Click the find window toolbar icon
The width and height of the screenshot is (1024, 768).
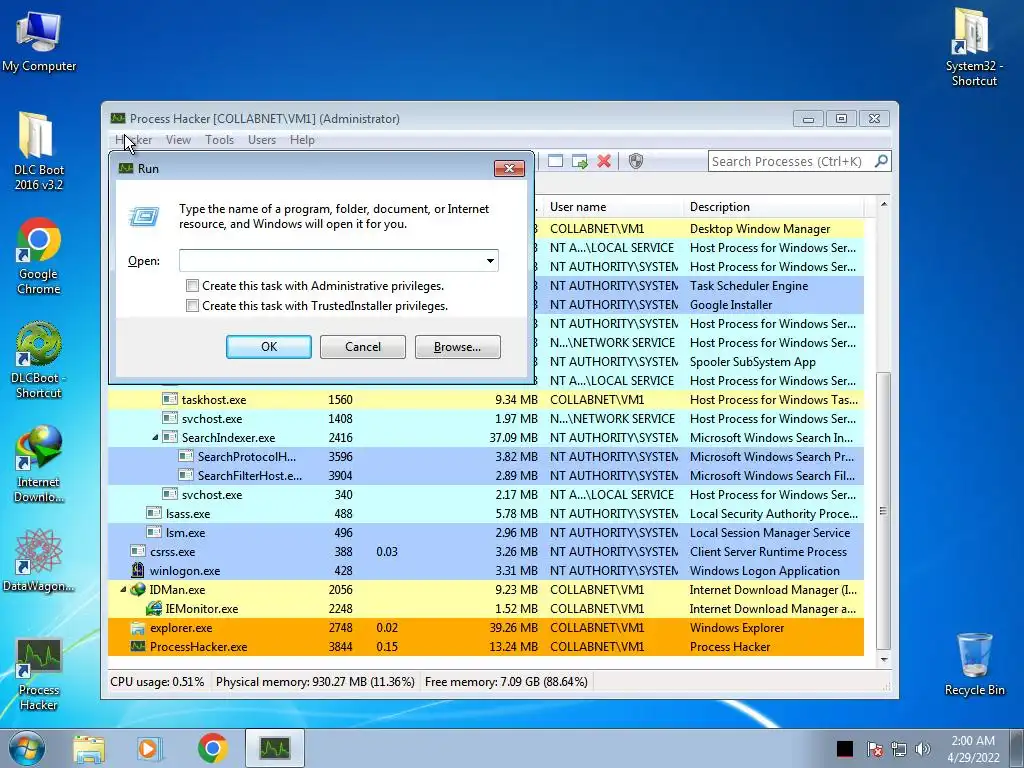click(555, 161)
